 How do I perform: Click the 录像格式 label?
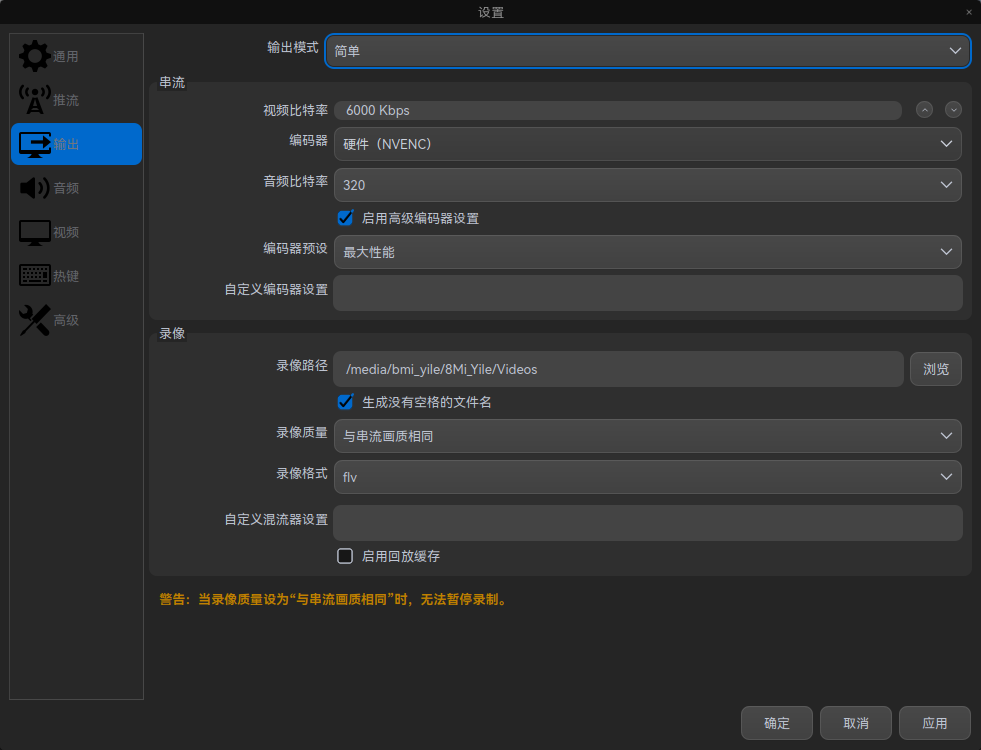pos(302,474)
